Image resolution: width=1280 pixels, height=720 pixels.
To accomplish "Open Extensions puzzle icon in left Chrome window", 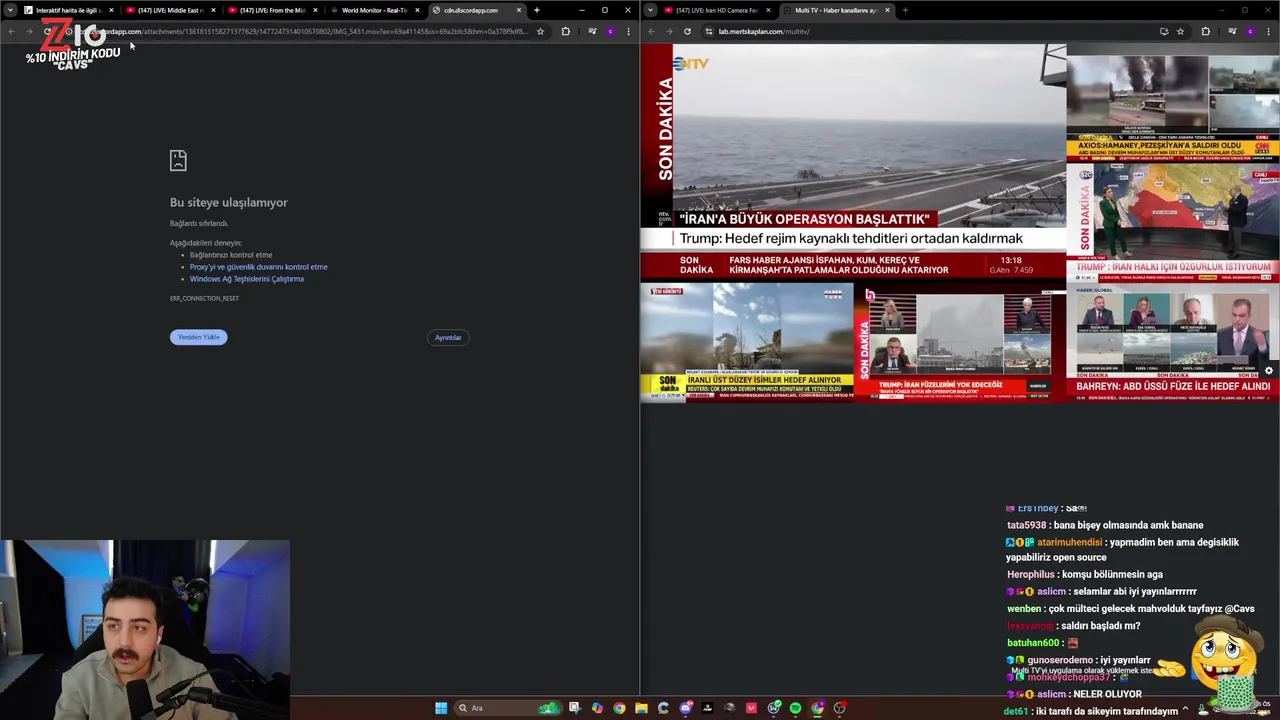I will tap(565, 31).
